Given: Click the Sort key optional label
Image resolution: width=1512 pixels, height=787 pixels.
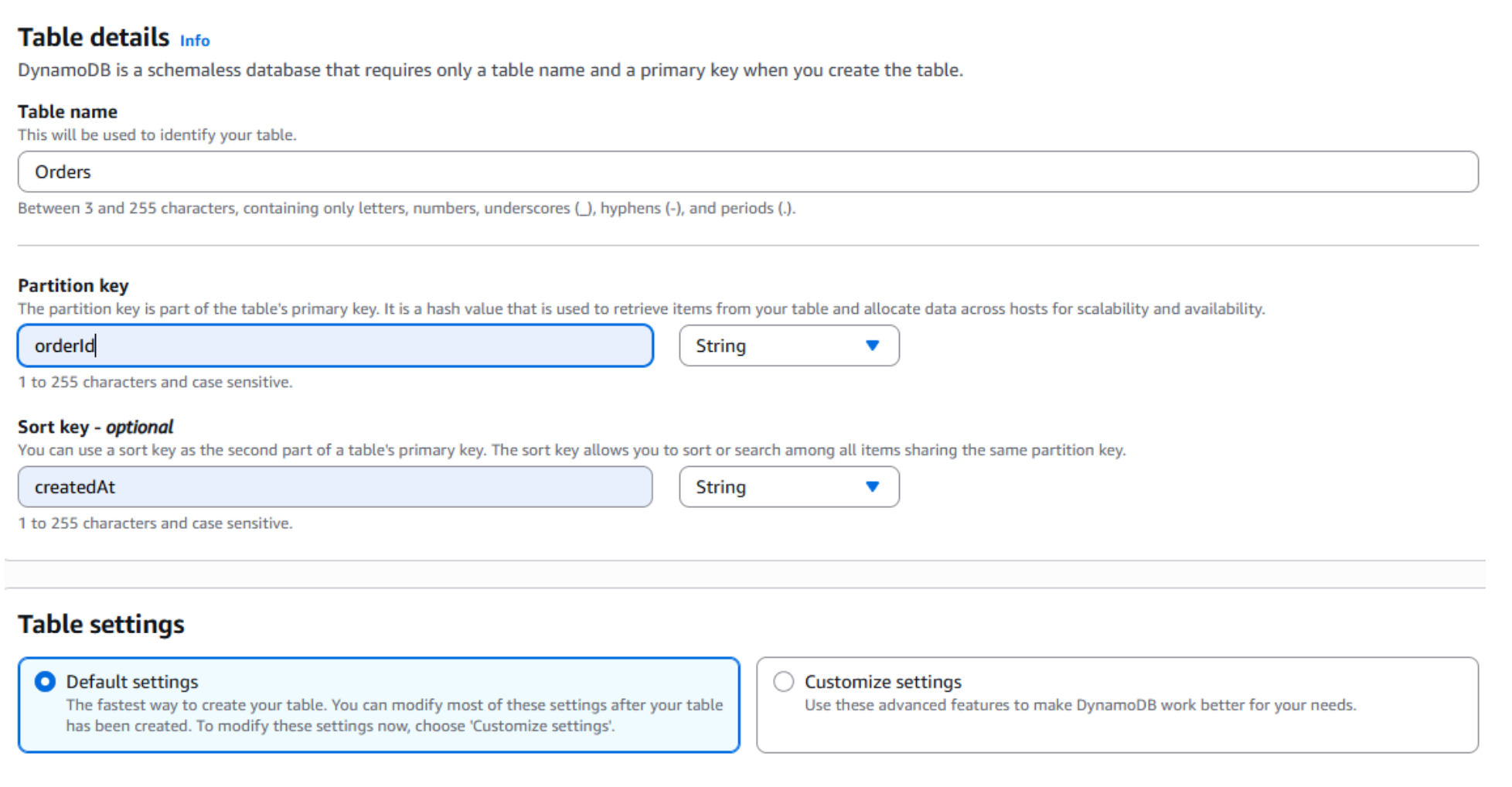Looking at the screenshot, I should coord(95,427).
